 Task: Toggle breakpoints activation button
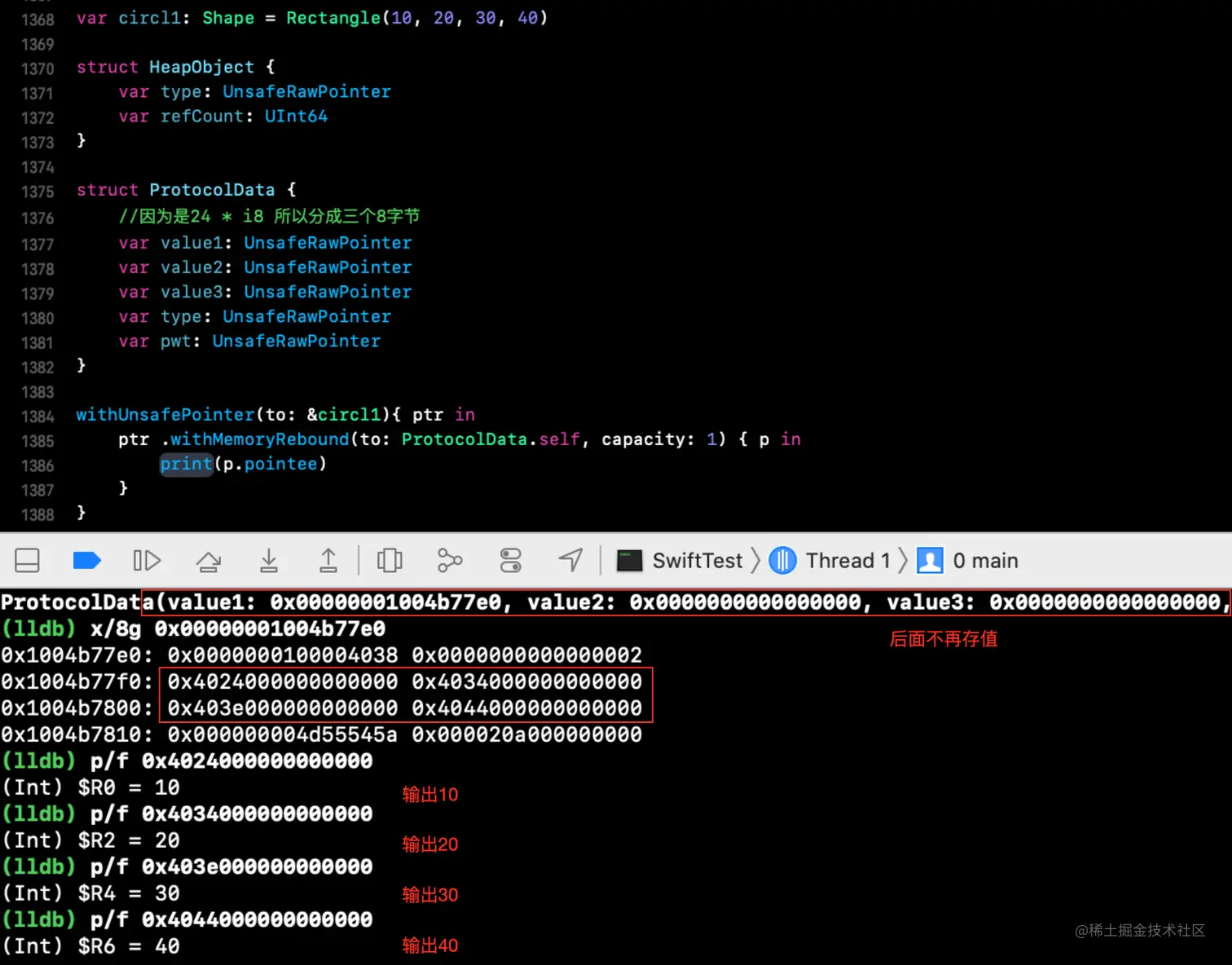coord(86,561)
